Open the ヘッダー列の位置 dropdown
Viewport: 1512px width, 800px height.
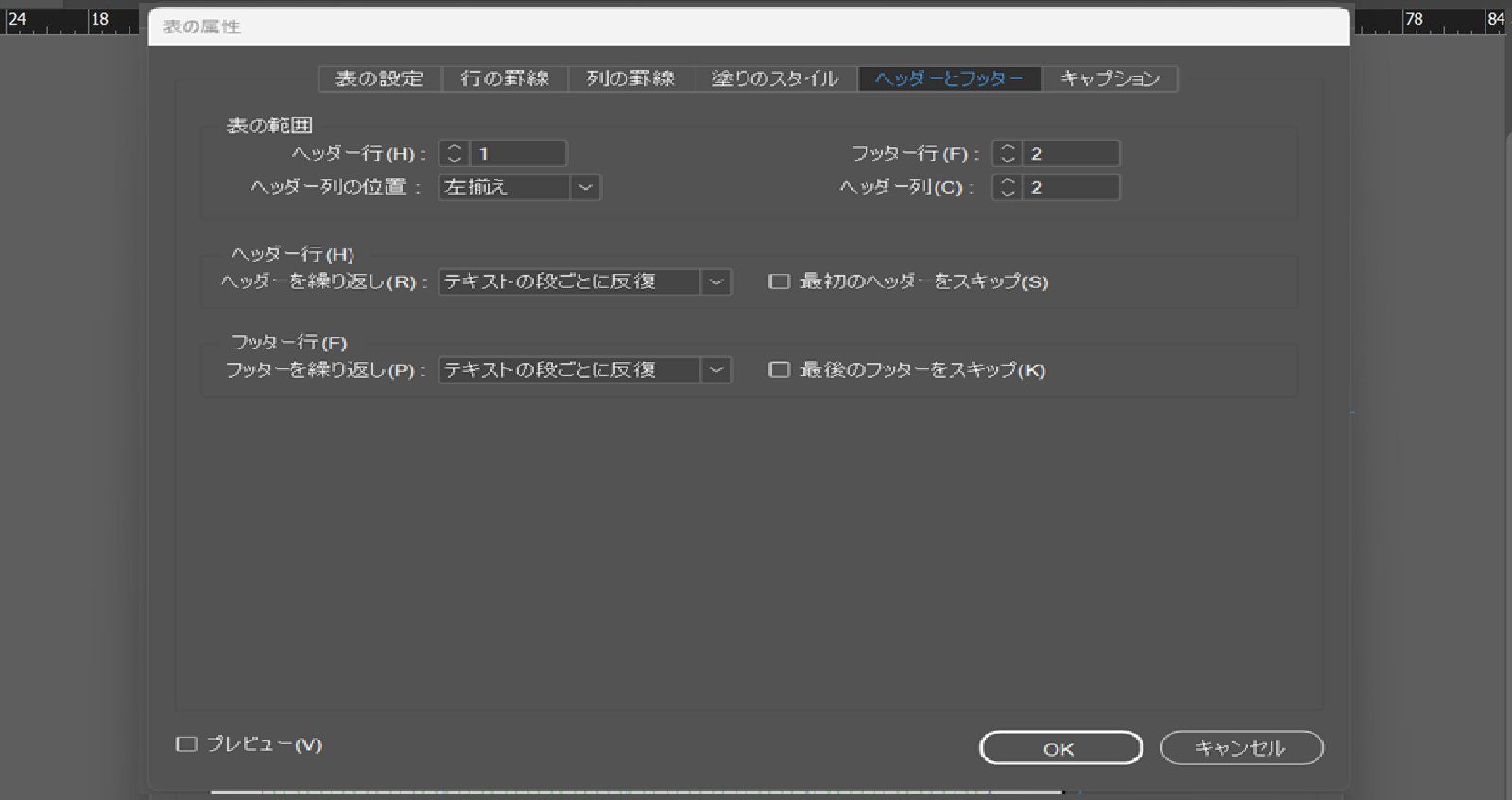pyautogui.click(x=520, y=187)
